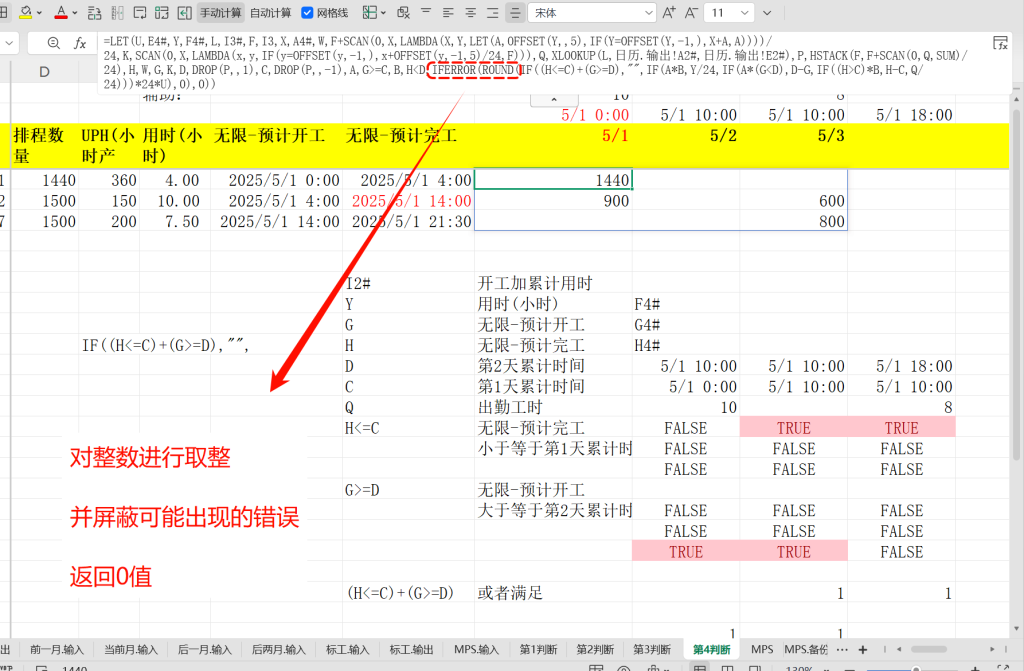Open the 后两月.输入 sheet tab
The image size is (1024, 671).
point(278,649)
